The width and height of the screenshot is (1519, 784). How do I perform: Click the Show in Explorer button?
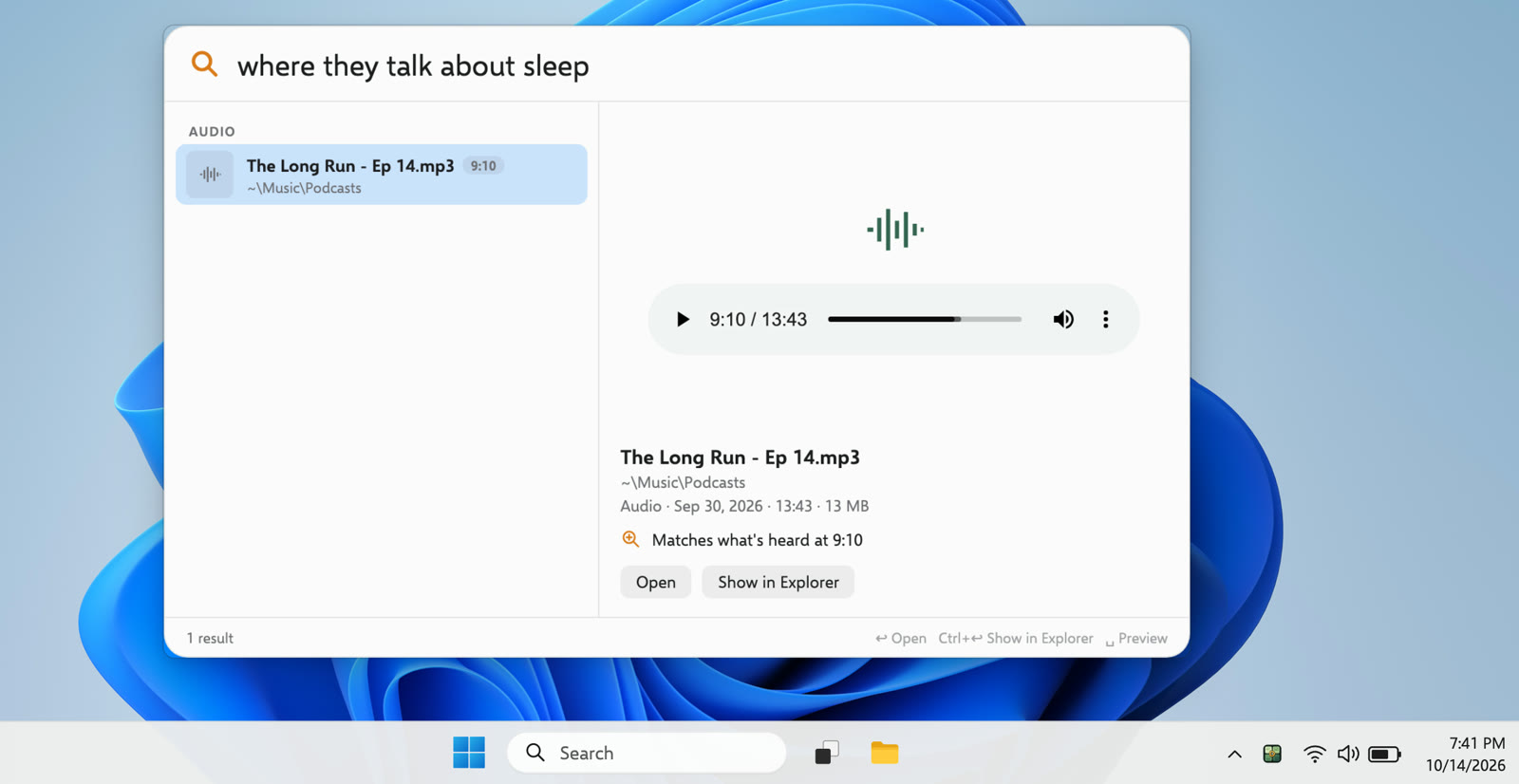[x=778, y=583]
